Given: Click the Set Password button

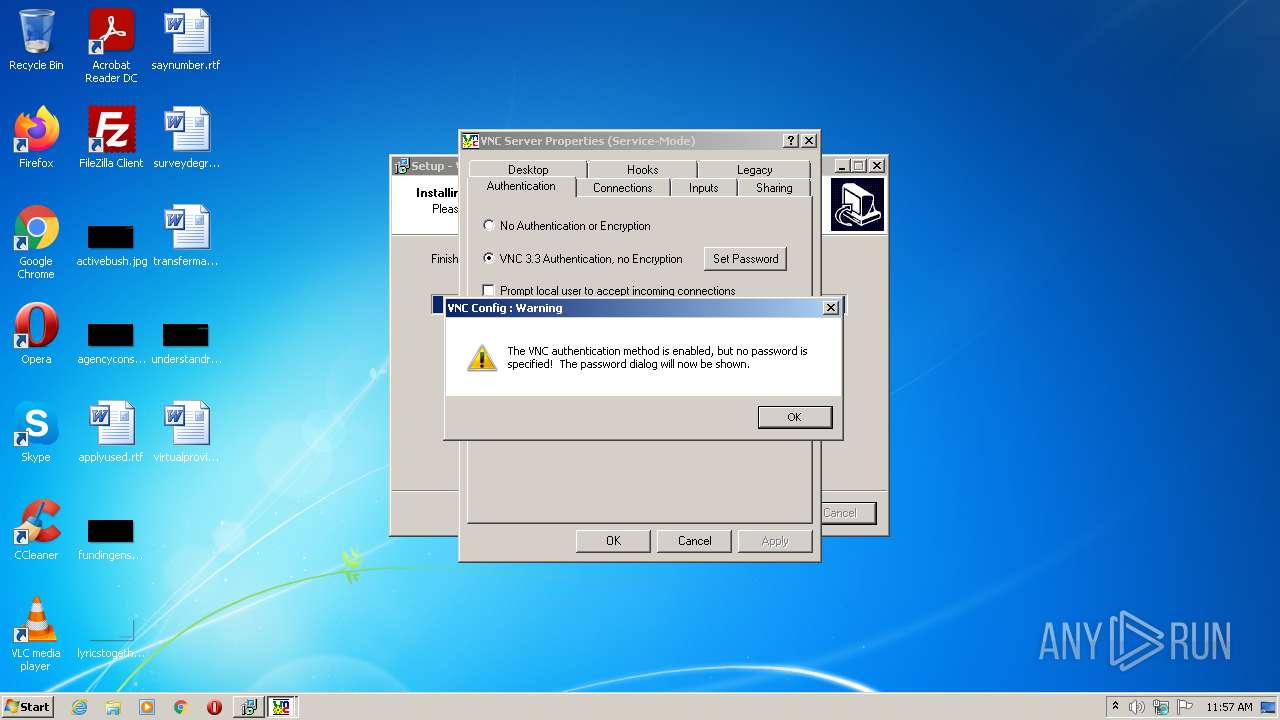Looking at the screenshot, I should click(x=745, y=259).
